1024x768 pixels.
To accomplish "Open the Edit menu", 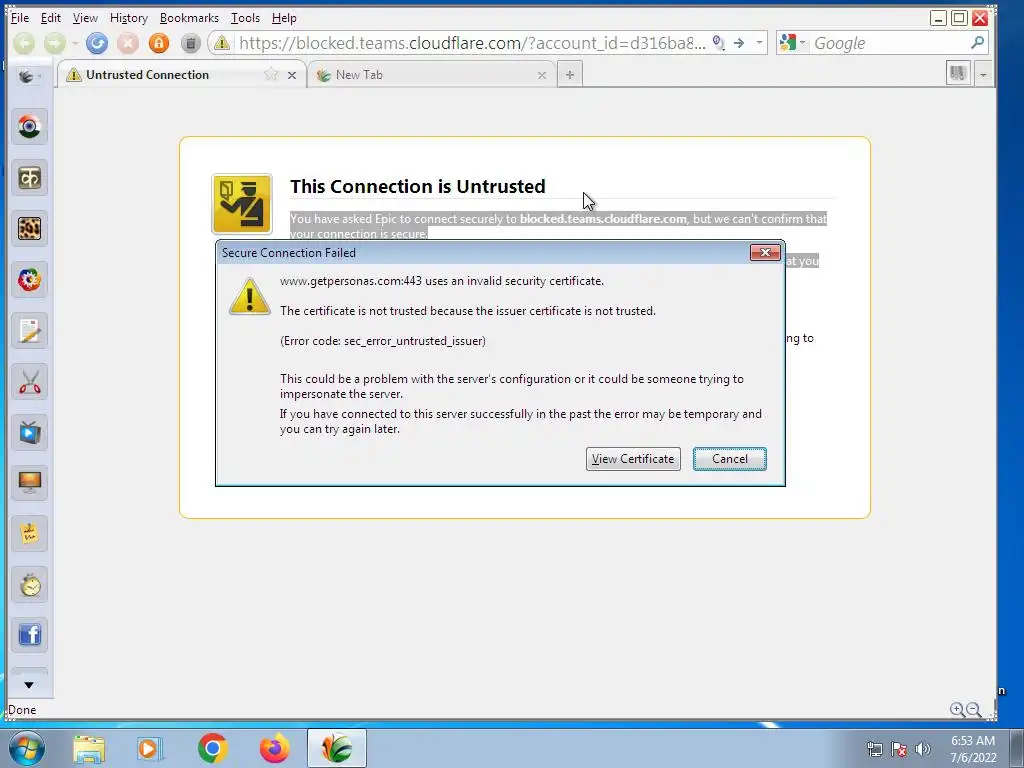I will 50,18.
